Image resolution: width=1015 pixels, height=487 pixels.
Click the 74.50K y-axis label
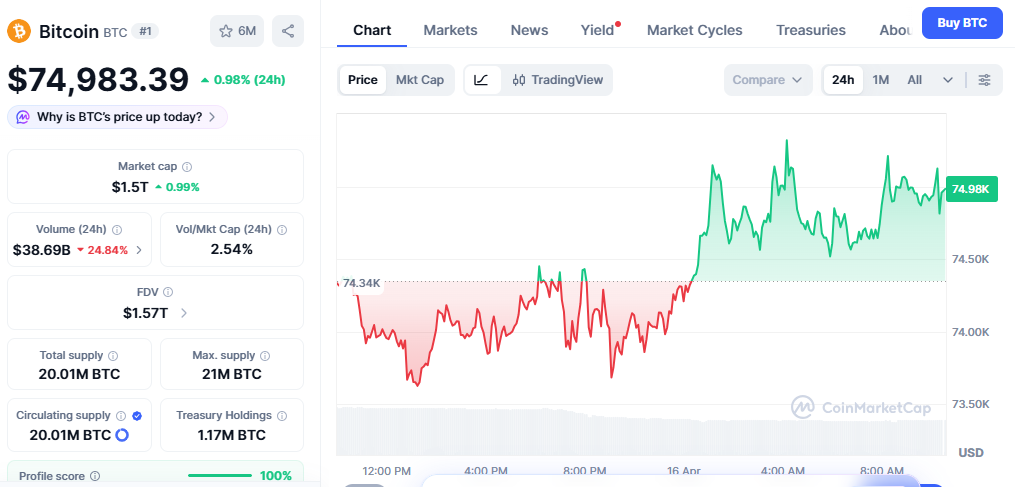971,259
